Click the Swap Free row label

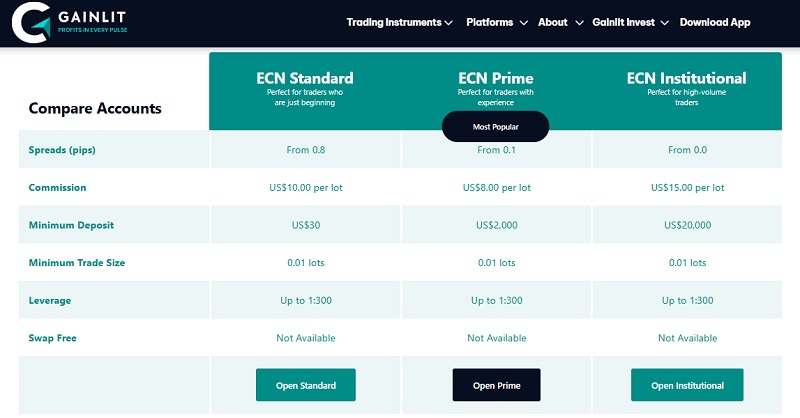(53, 338)
